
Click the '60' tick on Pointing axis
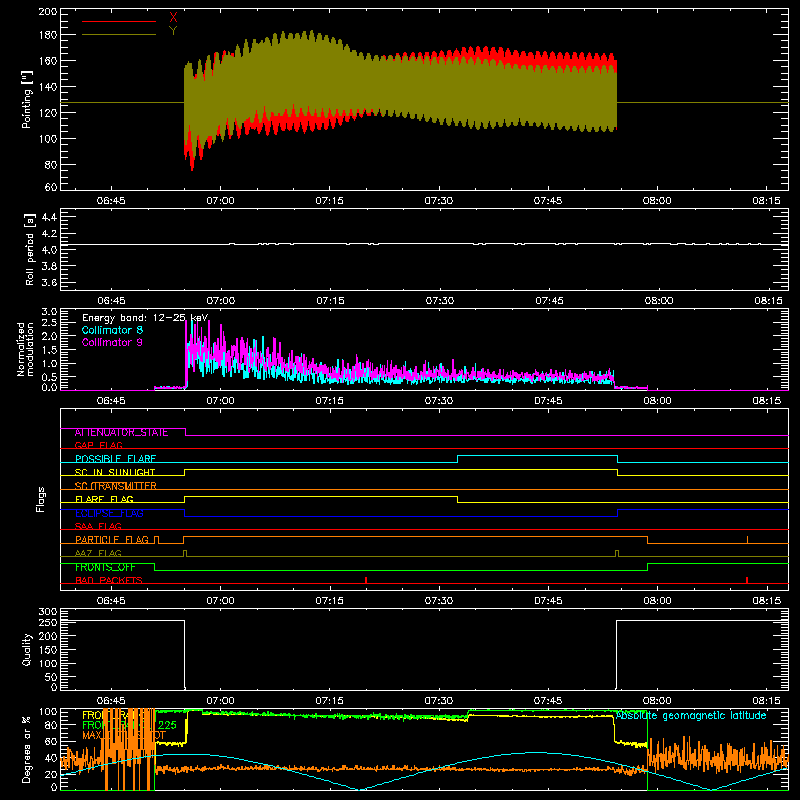51,187
